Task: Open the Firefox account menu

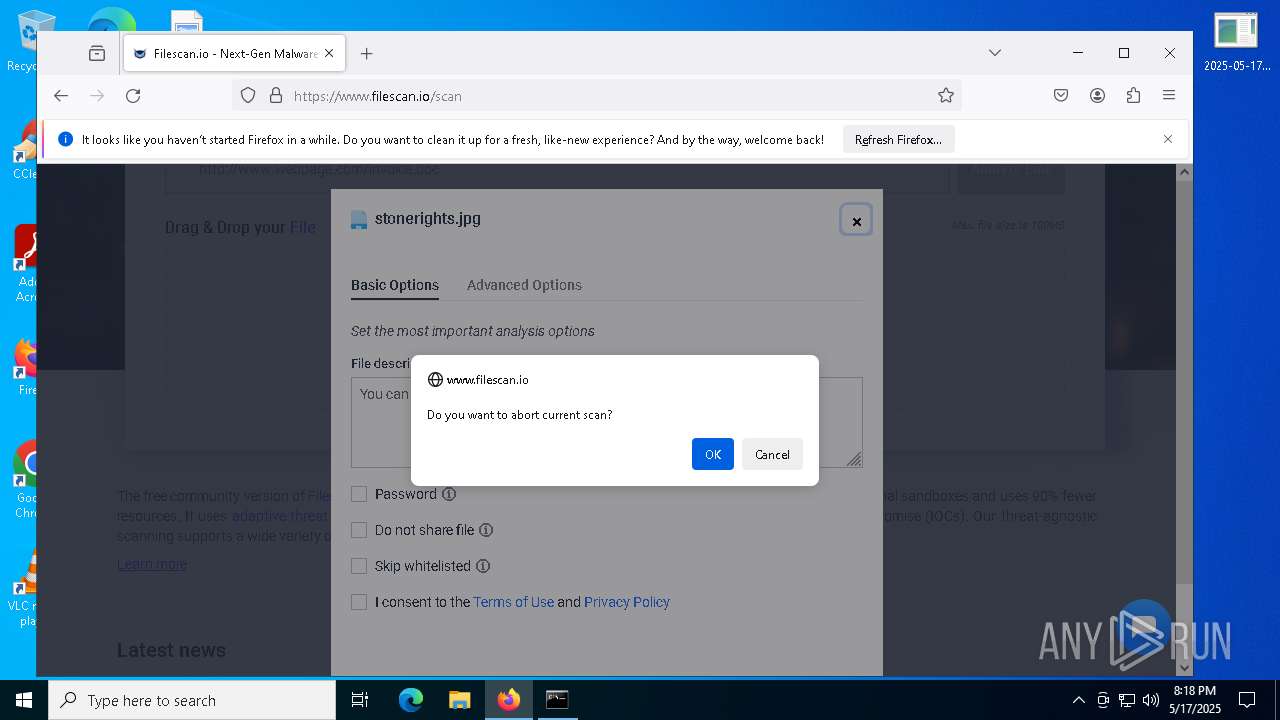Action: click(1097, 96)
